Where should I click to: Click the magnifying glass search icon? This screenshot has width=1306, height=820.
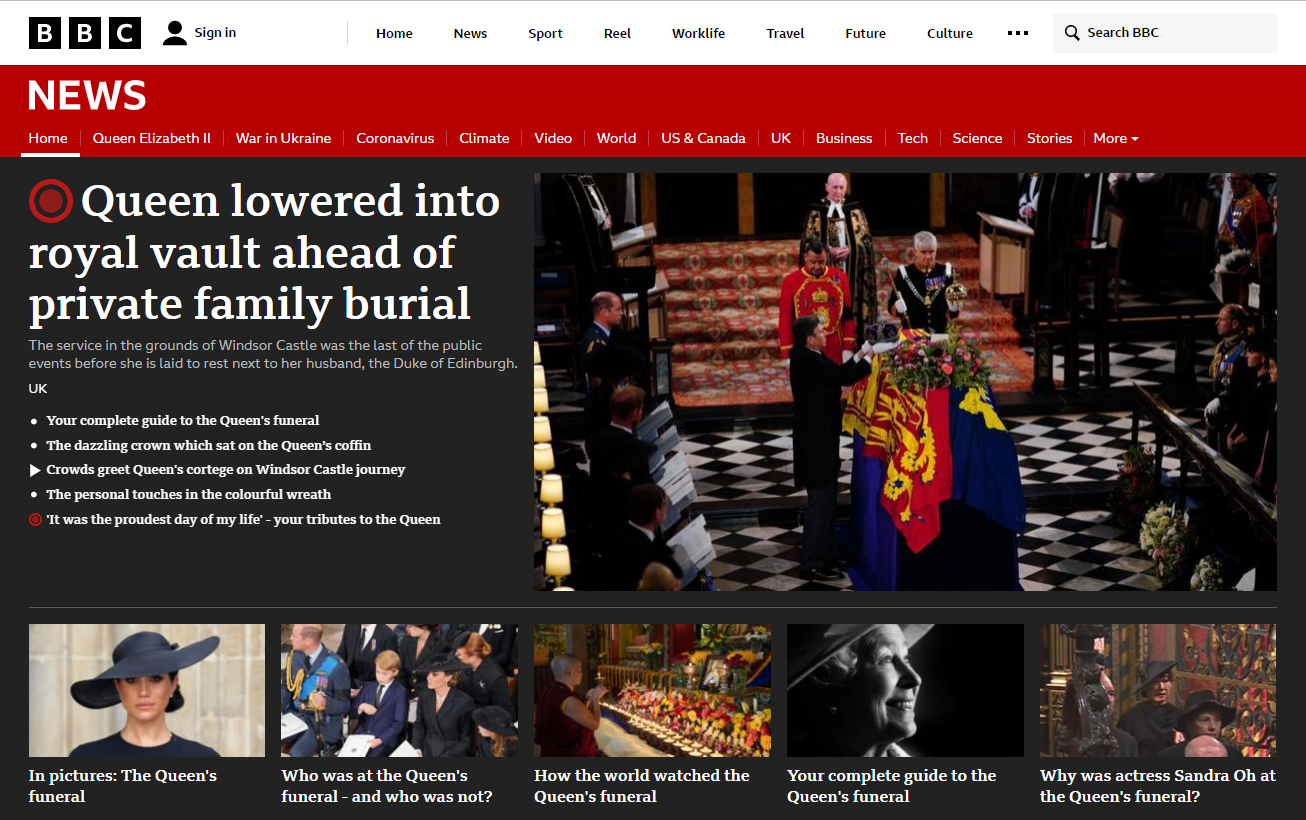click(1072, 33)
